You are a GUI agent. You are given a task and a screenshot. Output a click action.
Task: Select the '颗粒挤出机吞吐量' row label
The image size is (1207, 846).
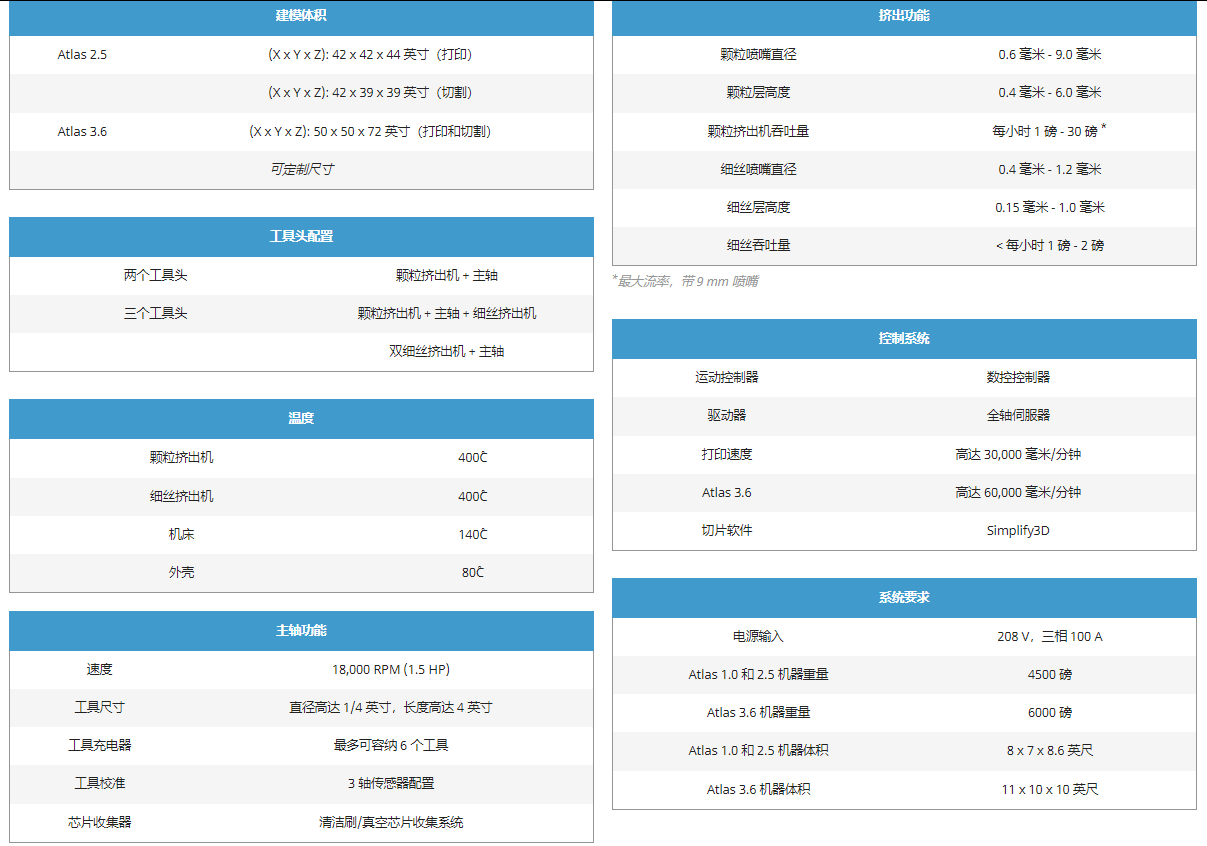coord(758,131)
